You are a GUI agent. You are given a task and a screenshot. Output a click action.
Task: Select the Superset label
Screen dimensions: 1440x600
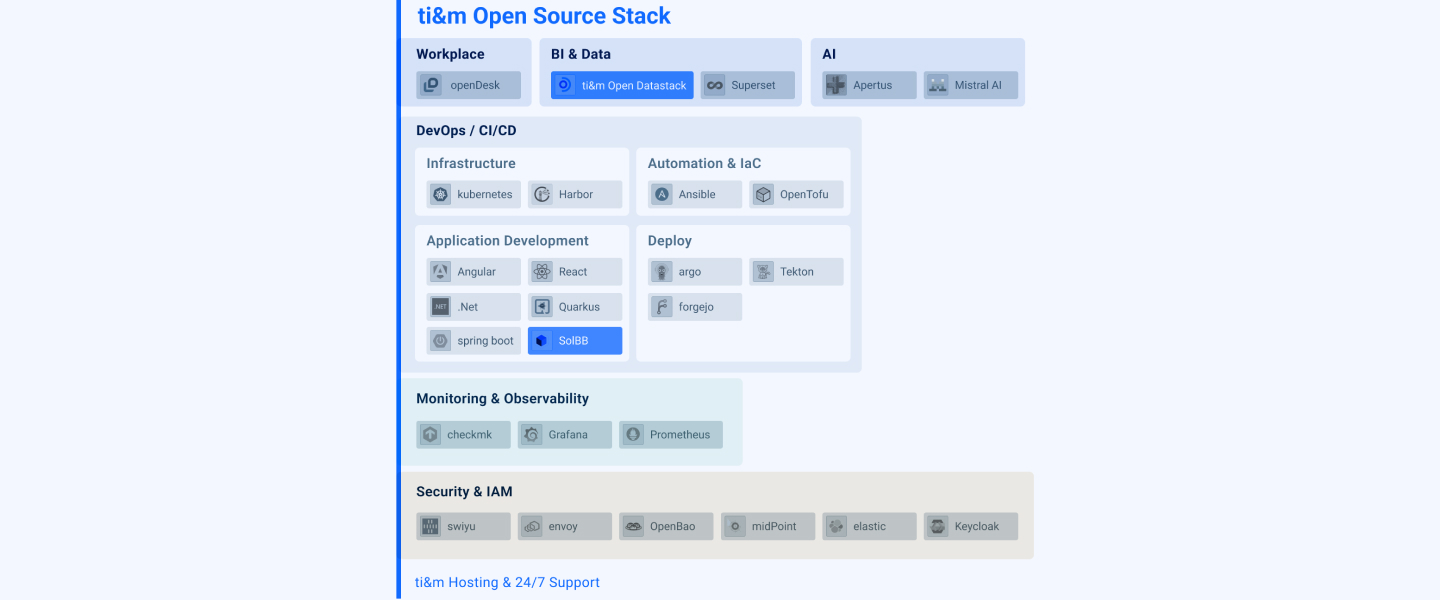point(753,86)
